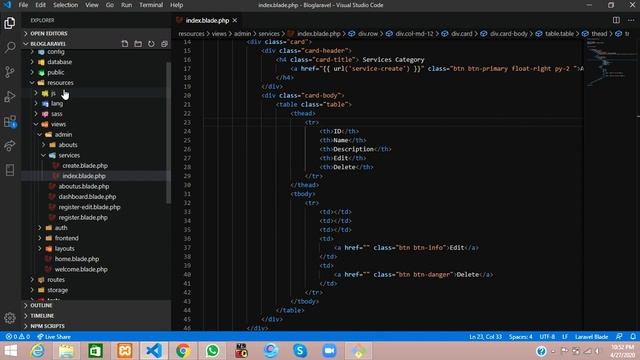Open notifications bell in status bar
Viewport: 640px width, 360px height.
click(633, 337)
